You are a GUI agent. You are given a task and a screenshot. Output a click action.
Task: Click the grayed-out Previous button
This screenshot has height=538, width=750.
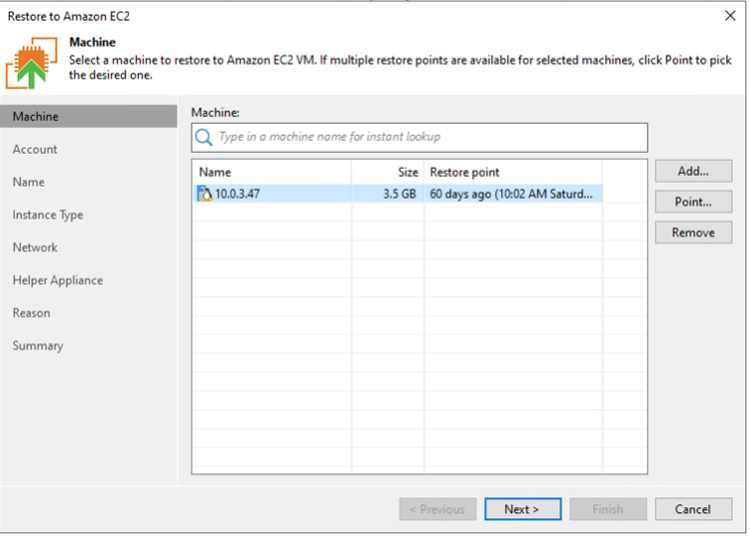pyautogui.click(x=438, y=509)
